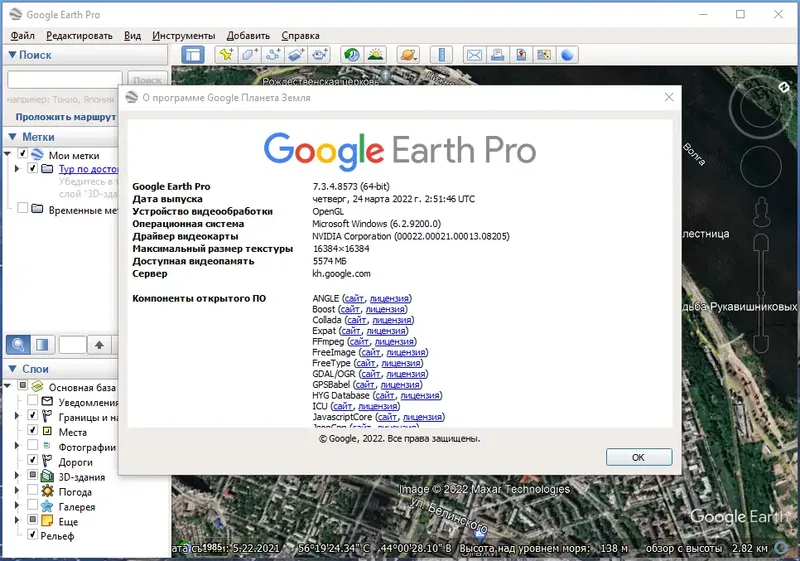Screen dimensions: 800x561
Task: Add a placemark with the yellow pin tool
Action: [x=226, y=55]
